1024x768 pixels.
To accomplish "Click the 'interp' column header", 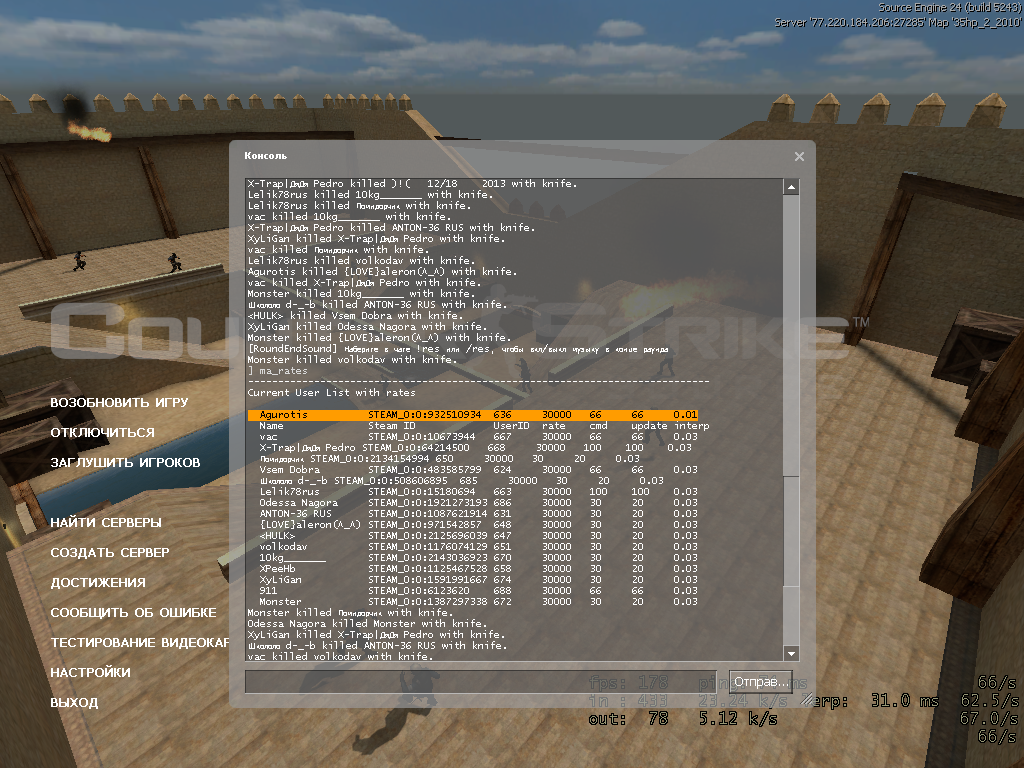I will click(692, 426).
